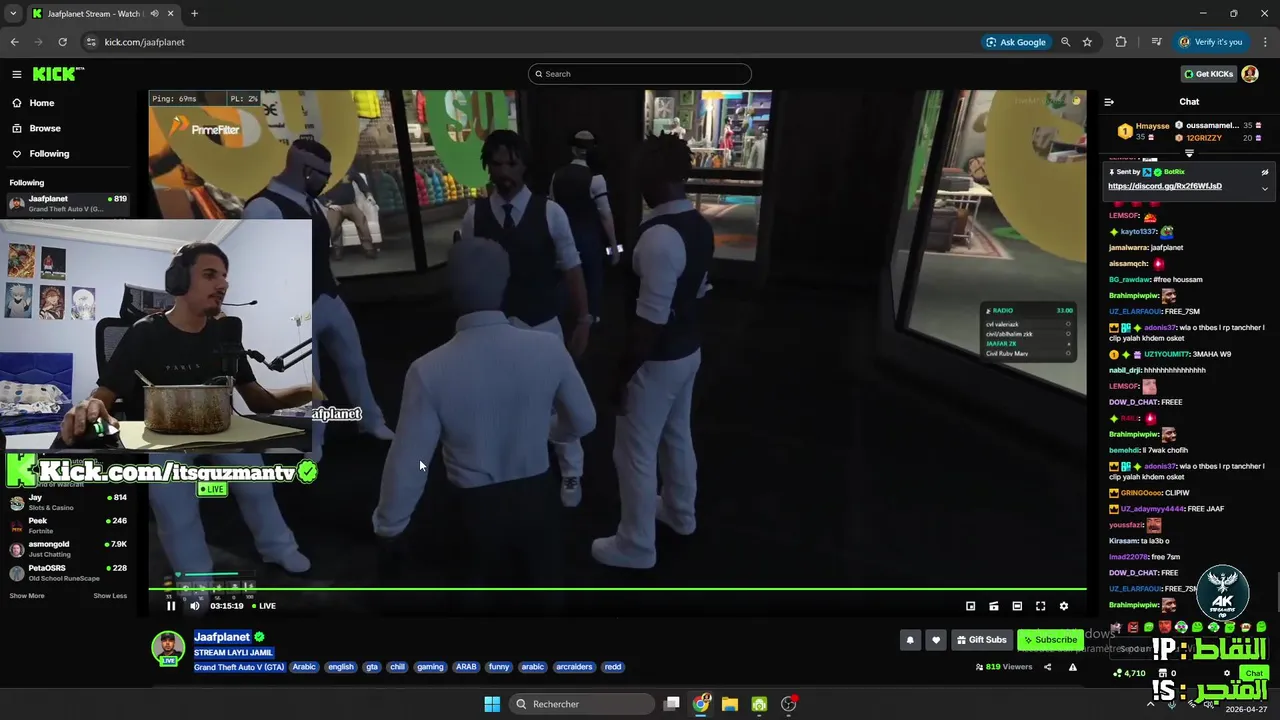The height and width of the screenshot is (720, 1280).
Task: Click the Get KICKs button
Action: (1208, 74)
